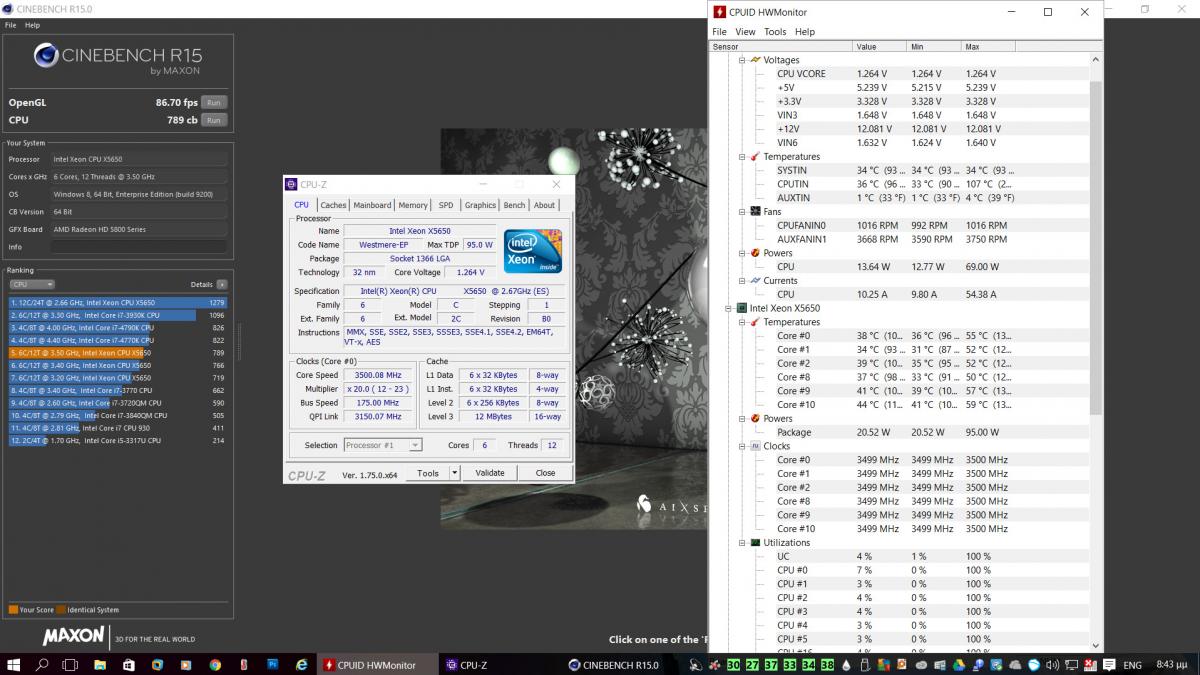Switch to the Caches tab in CPU-Z
Screen dimensions: 1200x675
click(333, 205)
